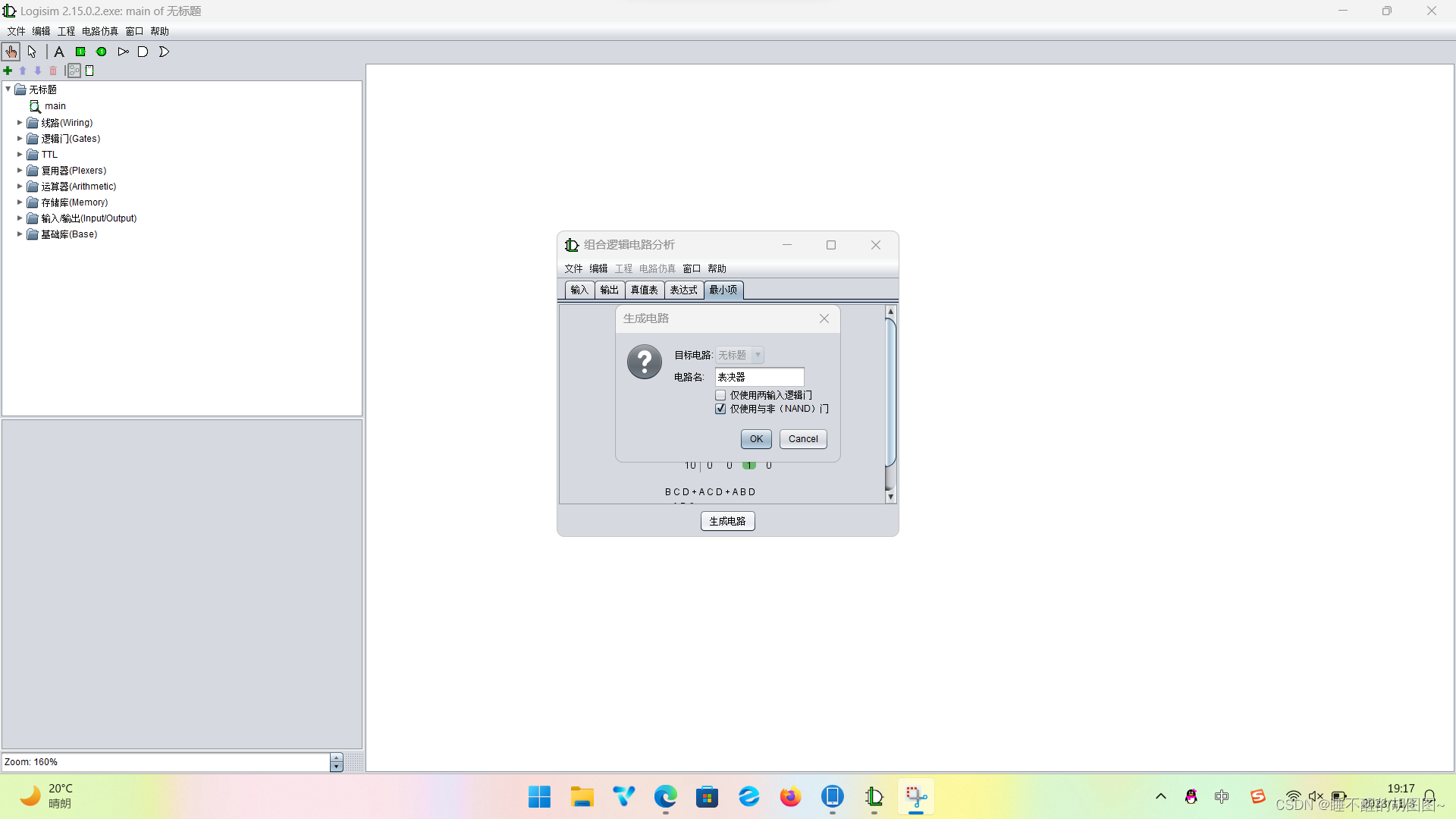This screenshot has height=819, width=1456.
Task: Switch to circuit appearance edit view
Action: tap(89, 71)
